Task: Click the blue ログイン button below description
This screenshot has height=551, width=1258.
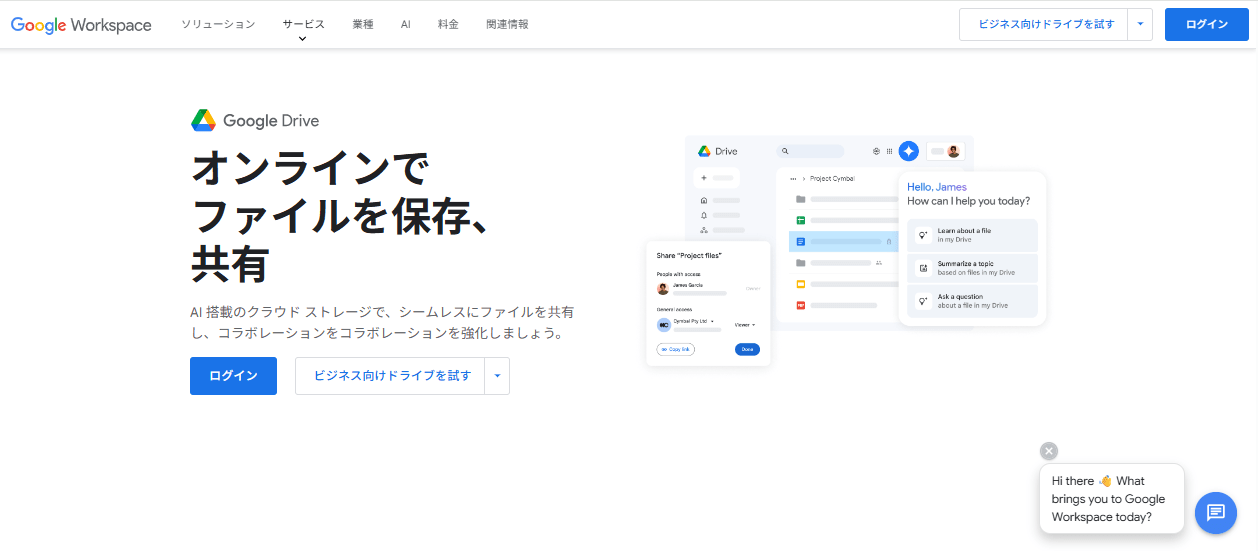Action: point(233,376)
